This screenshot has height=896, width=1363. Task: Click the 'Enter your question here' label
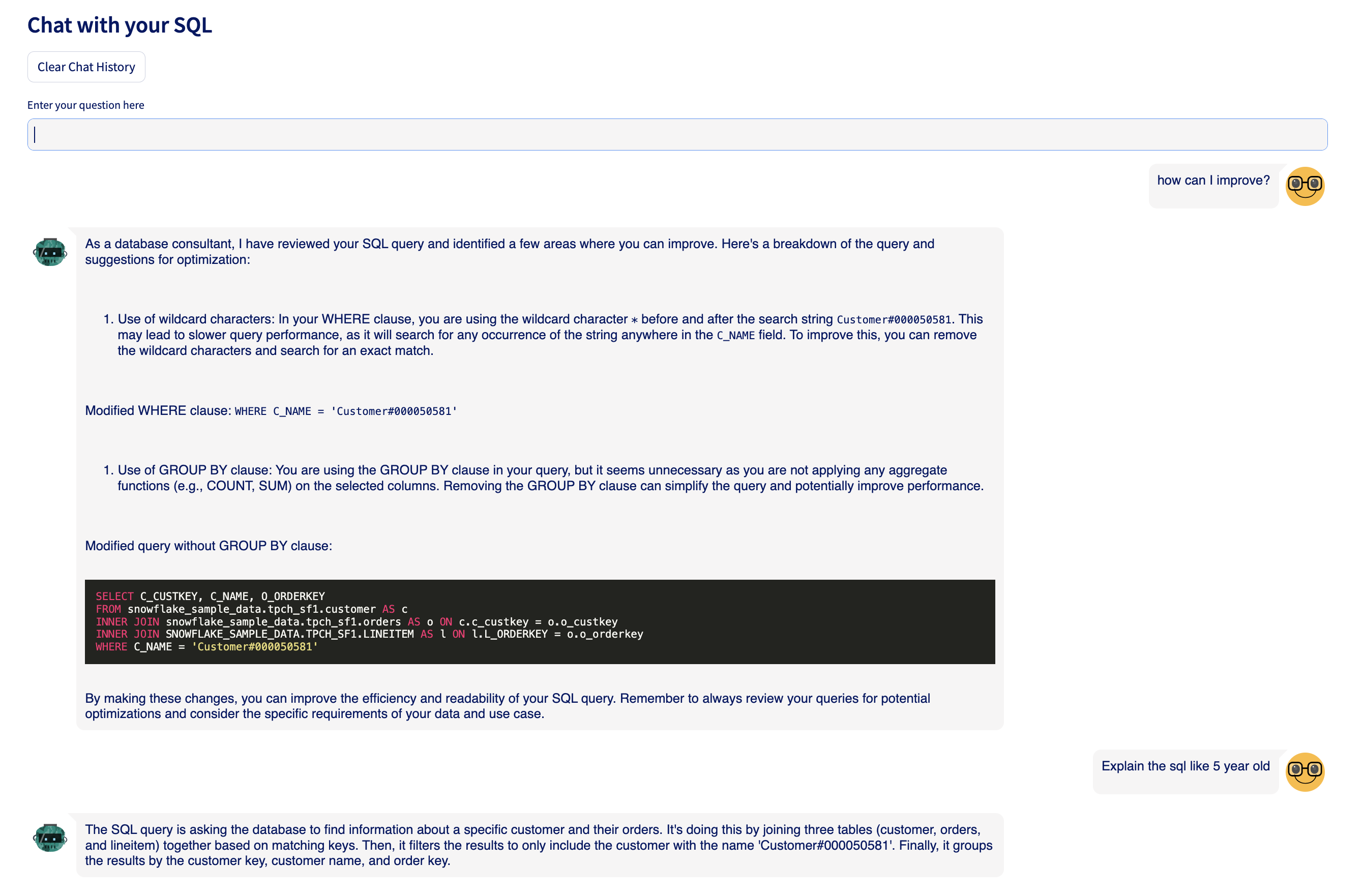pos(85,105)
